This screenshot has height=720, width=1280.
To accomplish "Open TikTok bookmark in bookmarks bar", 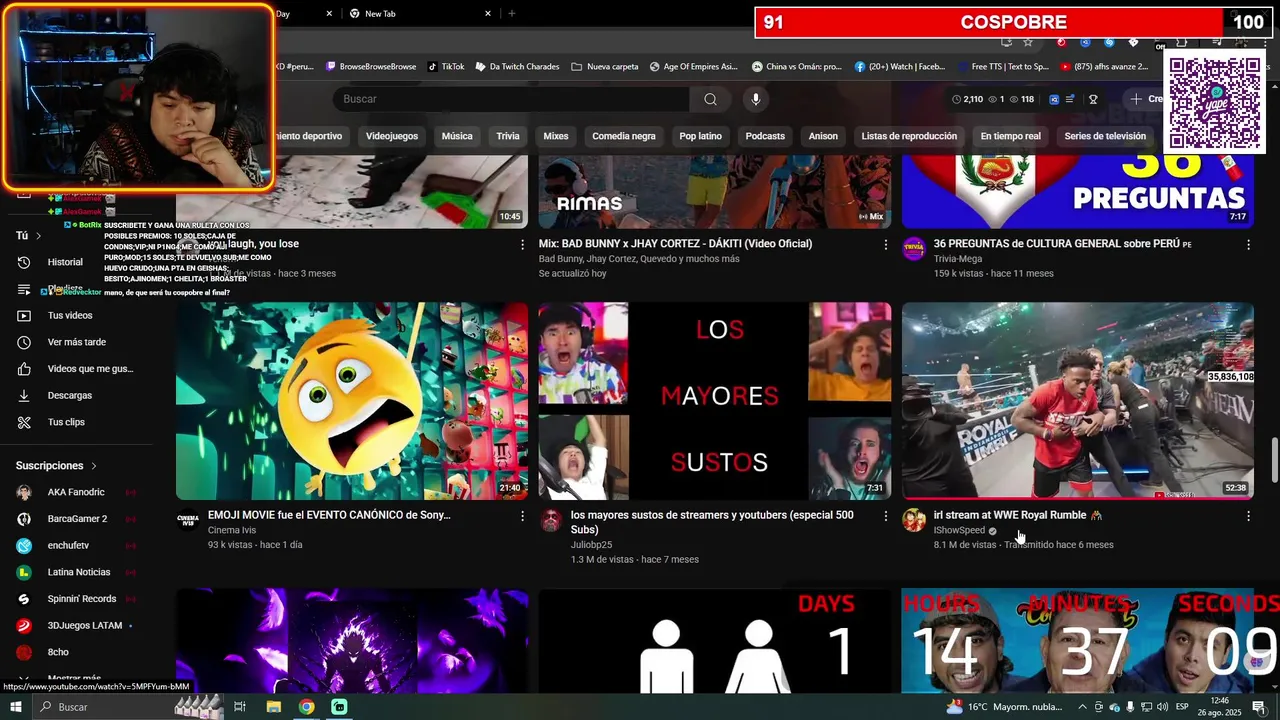I will pyautogui.click(x=446, y=67).
